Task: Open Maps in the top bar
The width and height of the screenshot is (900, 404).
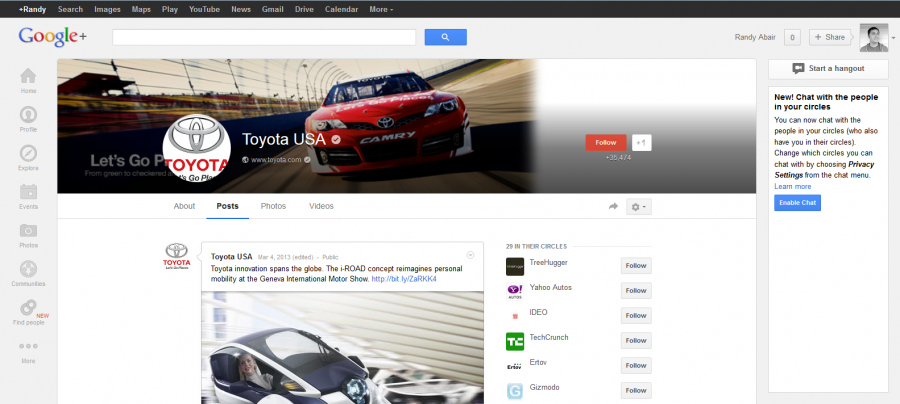Action: coord(141,9)
